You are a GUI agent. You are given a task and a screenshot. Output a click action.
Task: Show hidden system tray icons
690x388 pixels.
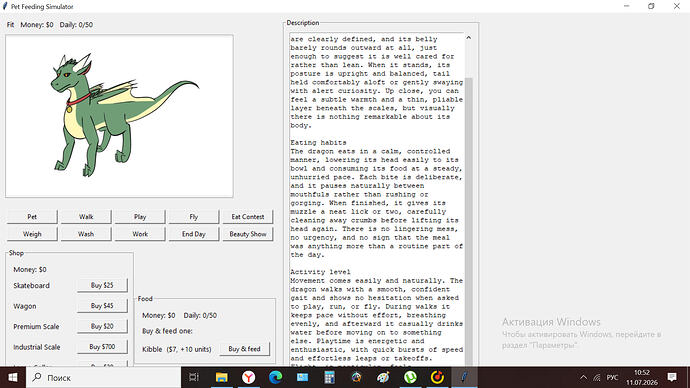coord(584,377)
